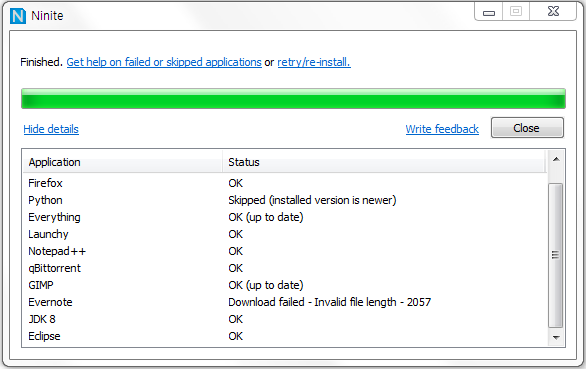Sort by the Status column header
The width and height of the screenshot is (586, 369).
(384, 162)
